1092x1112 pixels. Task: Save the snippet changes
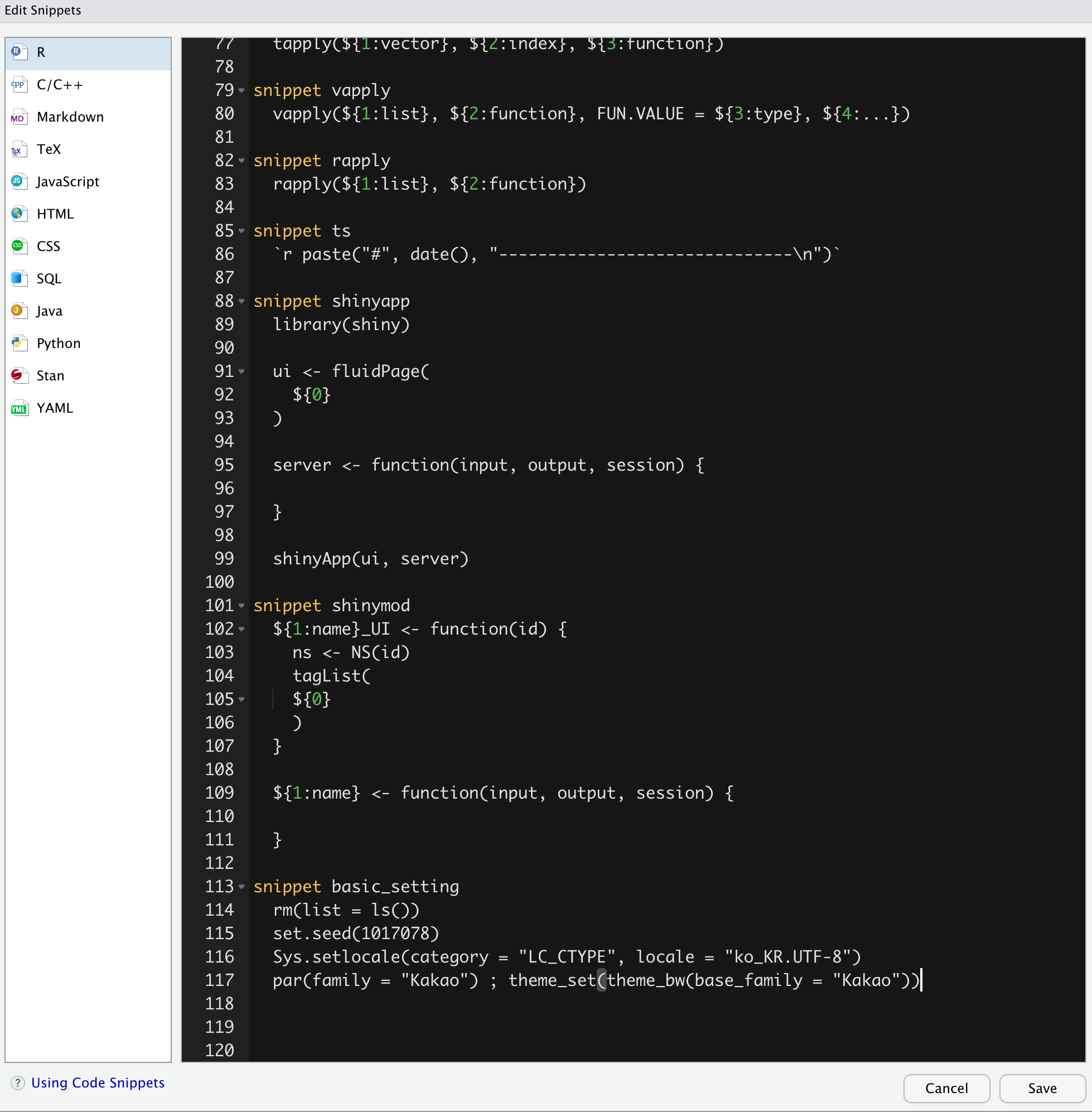point(1042,1089)
